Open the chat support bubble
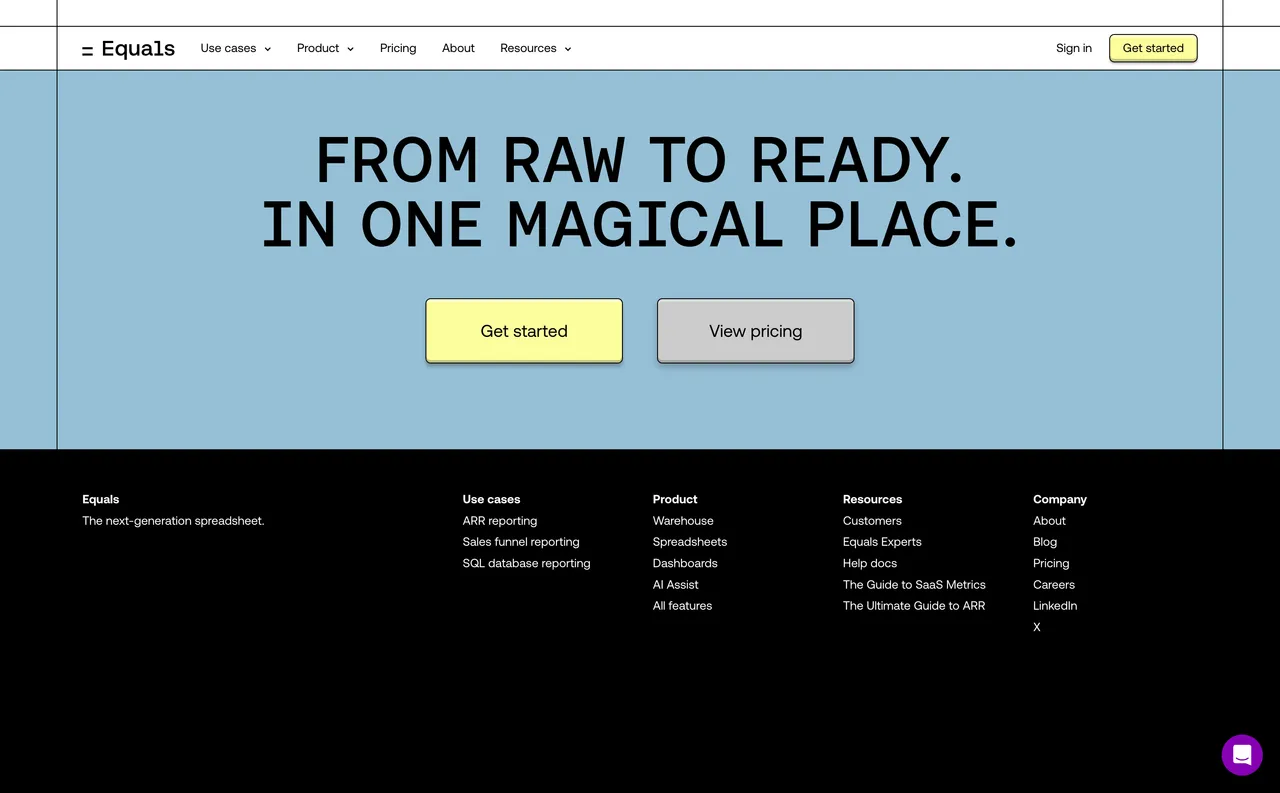1280x793 pixels. tap(1242, 755)
